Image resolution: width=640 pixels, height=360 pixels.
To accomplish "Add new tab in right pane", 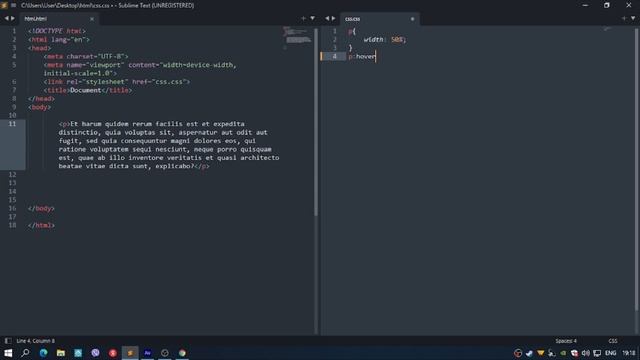I will pos(623,18).
